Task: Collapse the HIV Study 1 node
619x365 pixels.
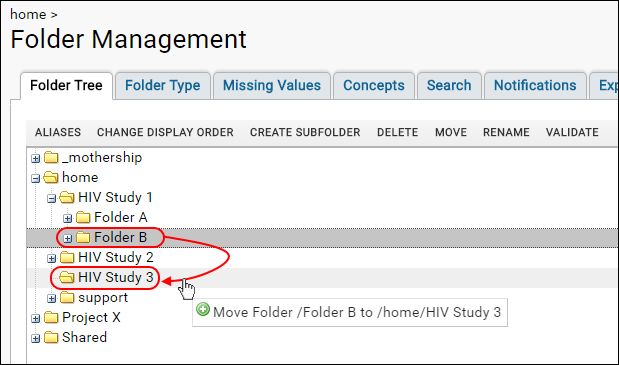Action: point(52,198)
